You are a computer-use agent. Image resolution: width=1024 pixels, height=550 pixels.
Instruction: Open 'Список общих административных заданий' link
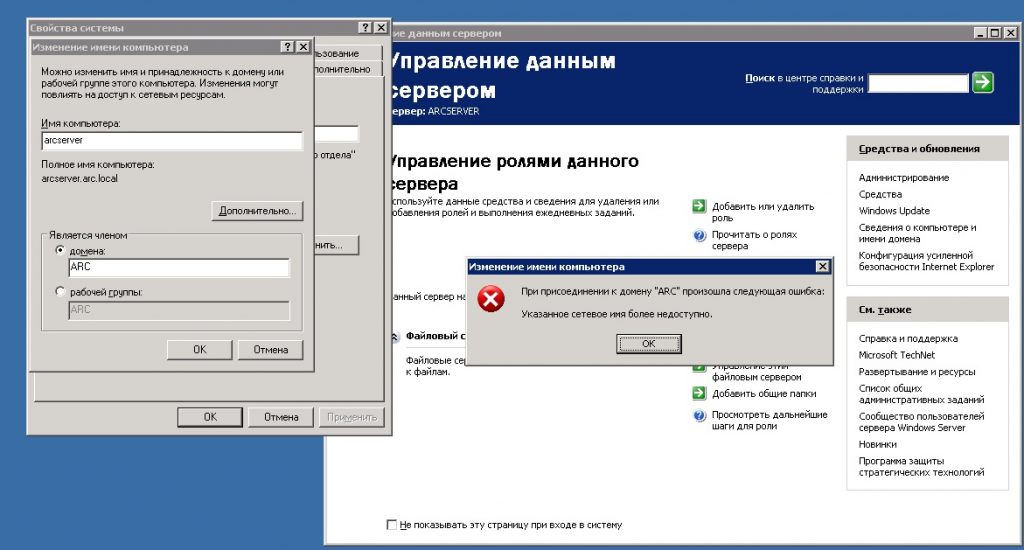pos(921,394)
